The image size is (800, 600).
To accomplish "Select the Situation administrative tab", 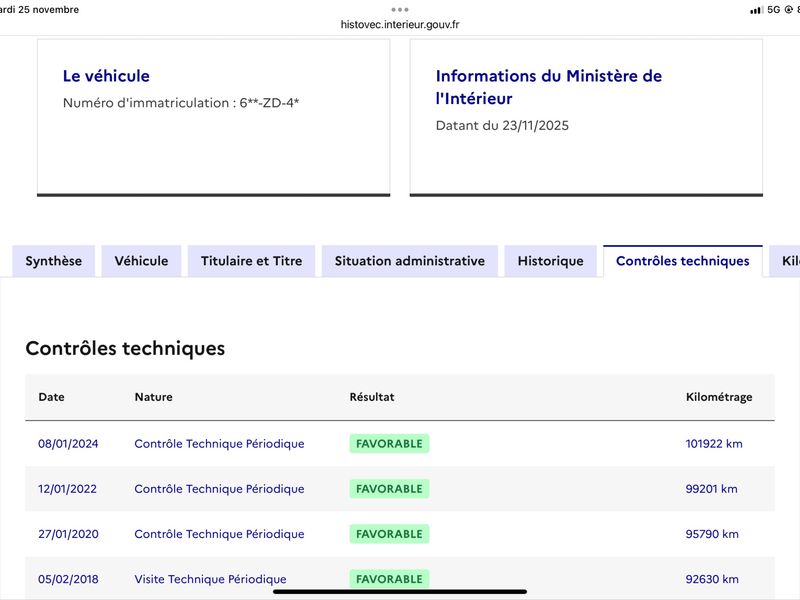I will [x=410, y=261].
